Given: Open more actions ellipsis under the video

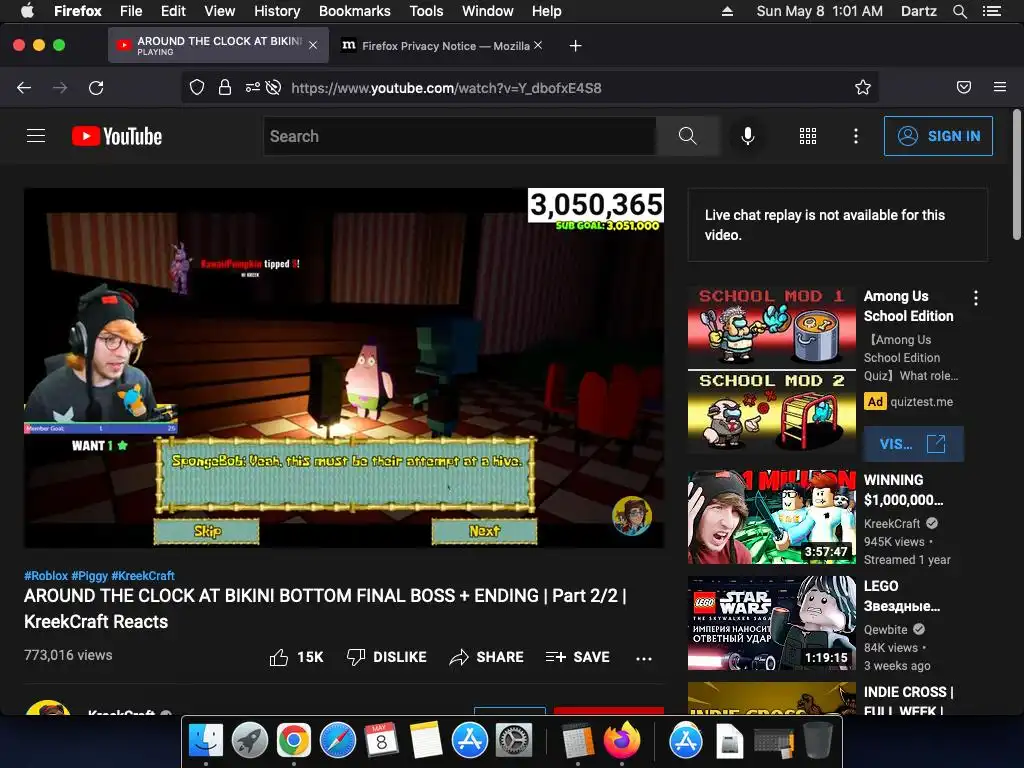Looking at the screenshot, I should (x=644, y=658).
